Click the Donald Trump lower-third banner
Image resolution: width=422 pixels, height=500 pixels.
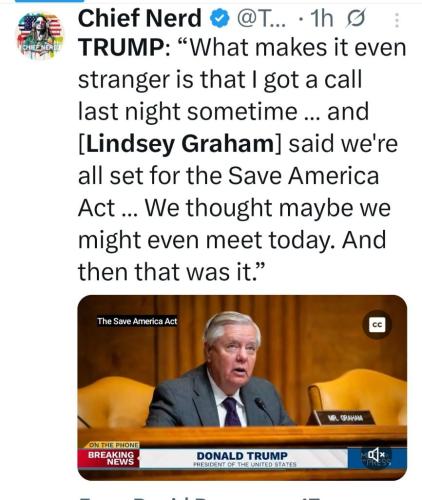tap(242, 458)
